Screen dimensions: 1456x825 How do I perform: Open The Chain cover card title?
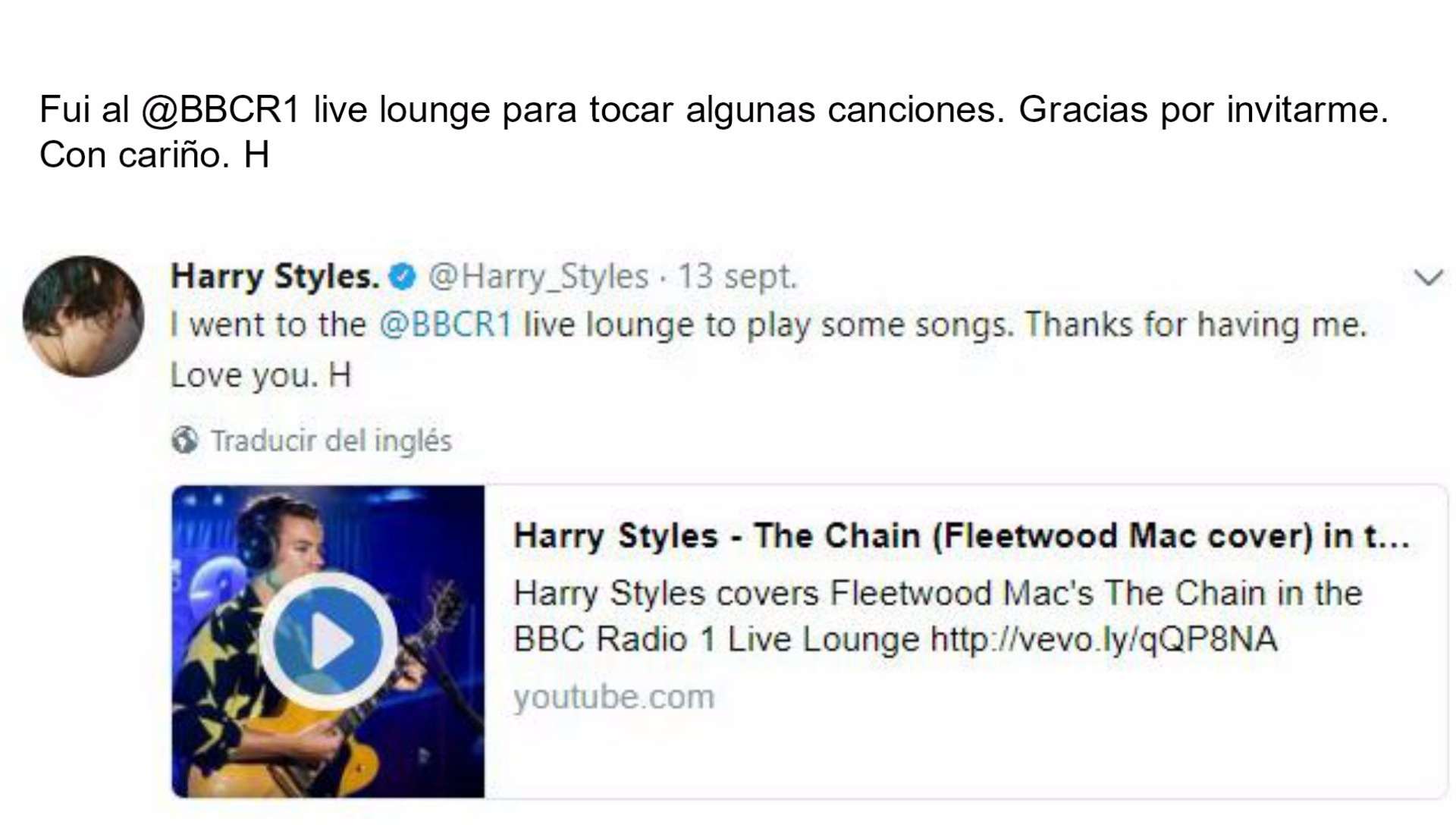point(962,536)
